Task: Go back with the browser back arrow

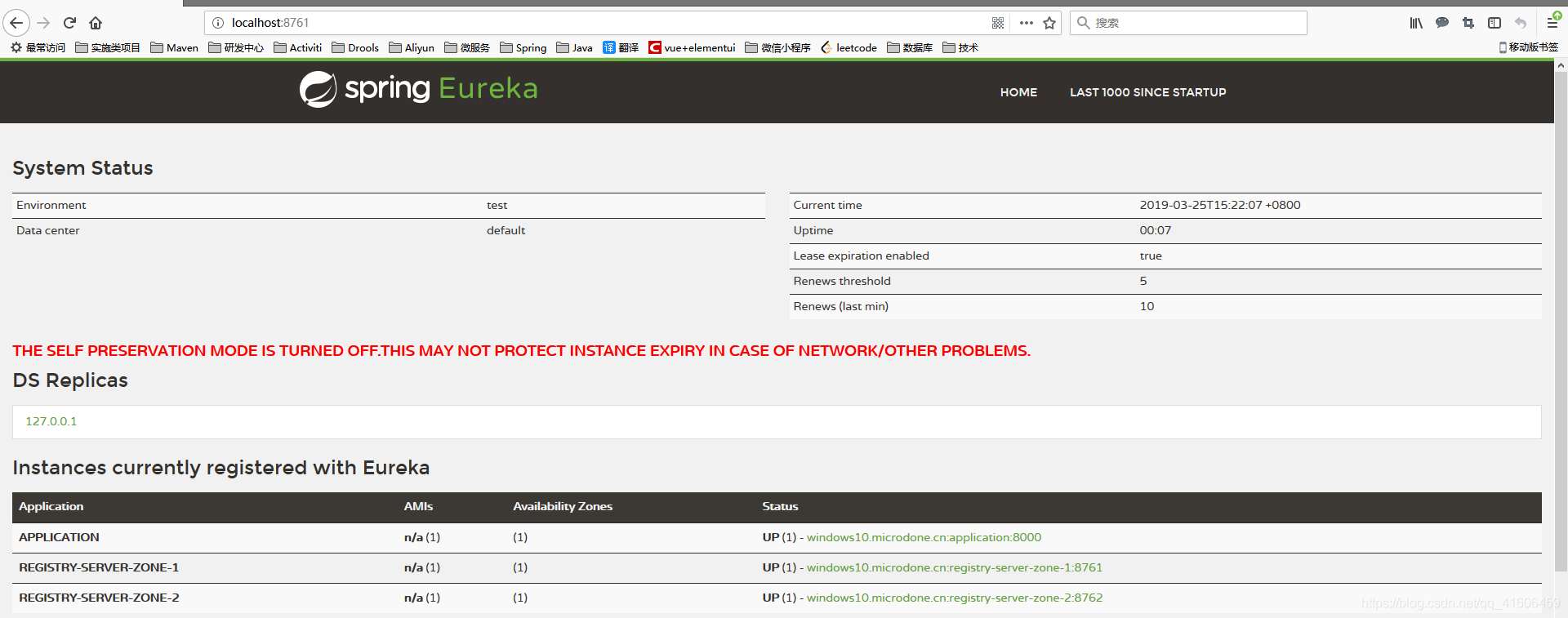Action: pyautogui.click(x=16, y=23)
